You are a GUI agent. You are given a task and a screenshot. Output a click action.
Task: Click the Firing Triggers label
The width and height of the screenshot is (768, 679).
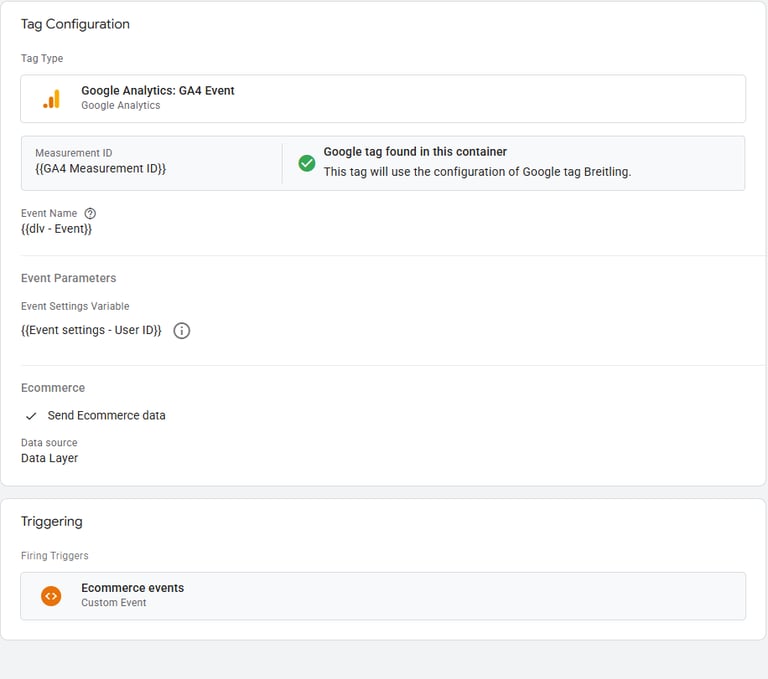pyautogui.click(x=55, y=556)
